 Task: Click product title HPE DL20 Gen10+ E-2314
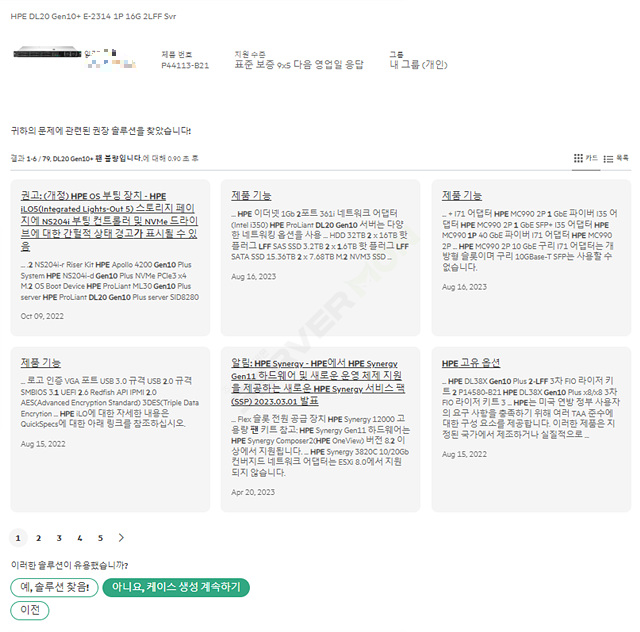point(93,16)
